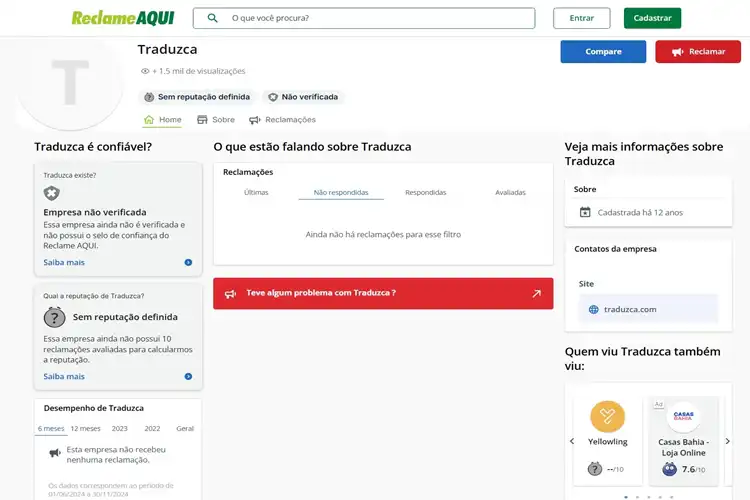Open the Home tab
Viewport: 750px width, 500px height.
point(163,120)
